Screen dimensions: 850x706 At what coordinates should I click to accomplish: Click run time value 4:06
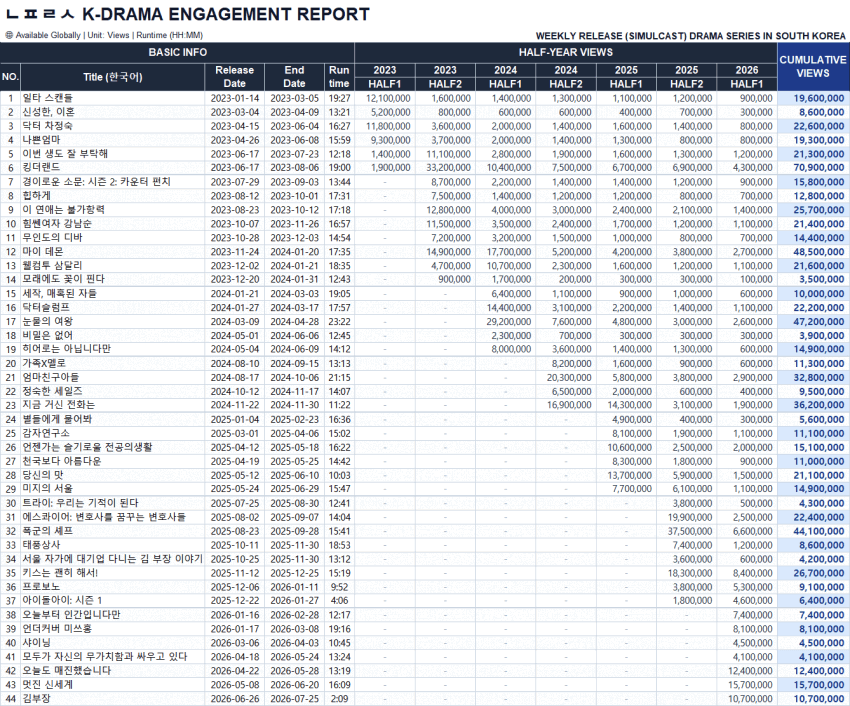(339, 601)
